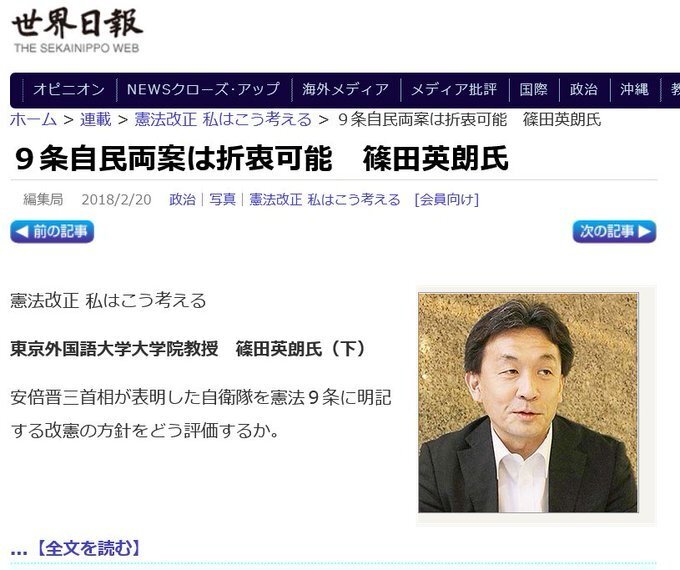Open breadcrumb link 憲法改正 私はこう考える
680x570 pixels.
tap(223, 119)
